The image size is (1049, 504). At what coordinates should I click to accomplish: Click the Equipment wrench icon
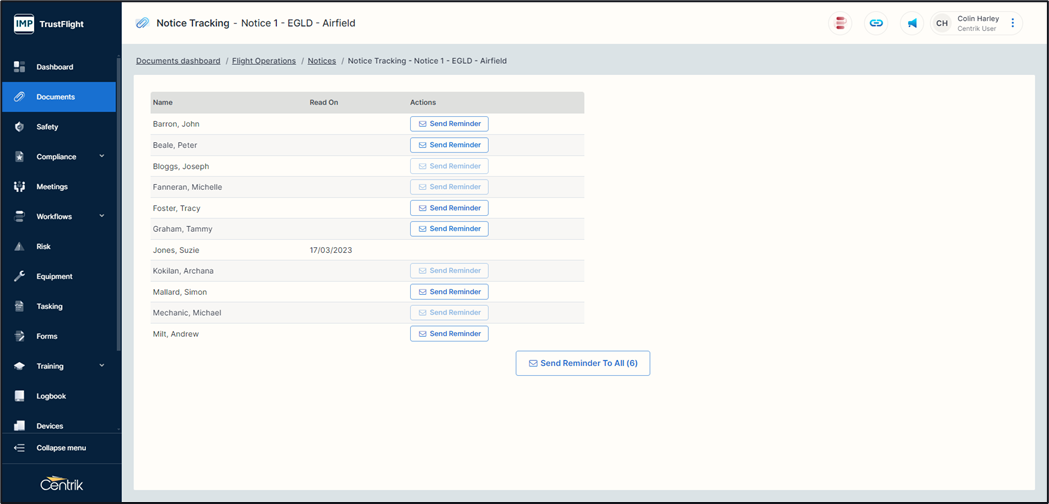(19, 276)
